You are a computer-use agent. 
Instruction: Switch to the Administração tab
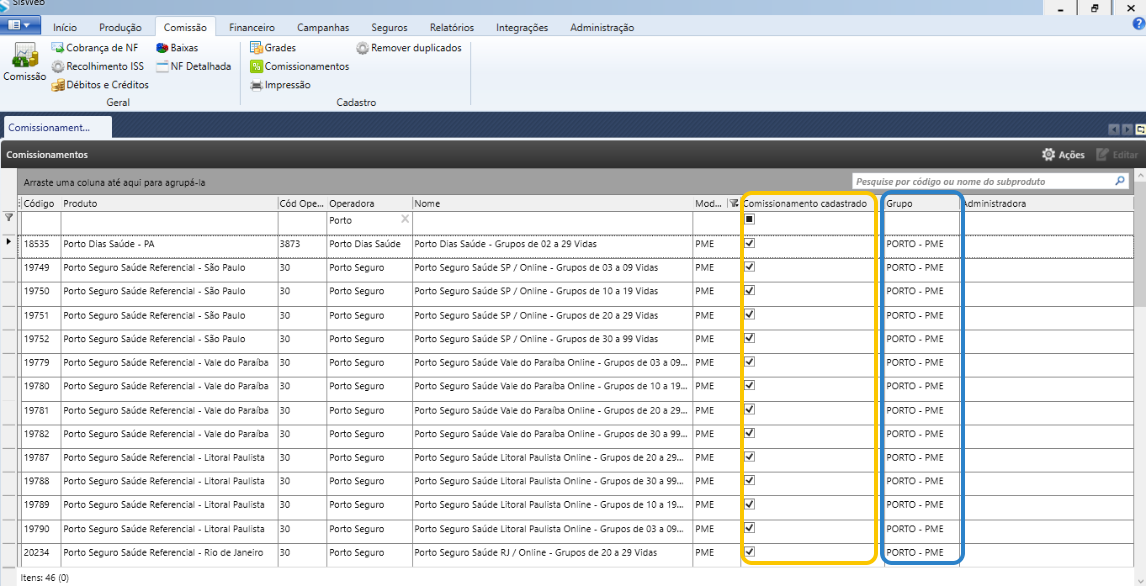602,27
